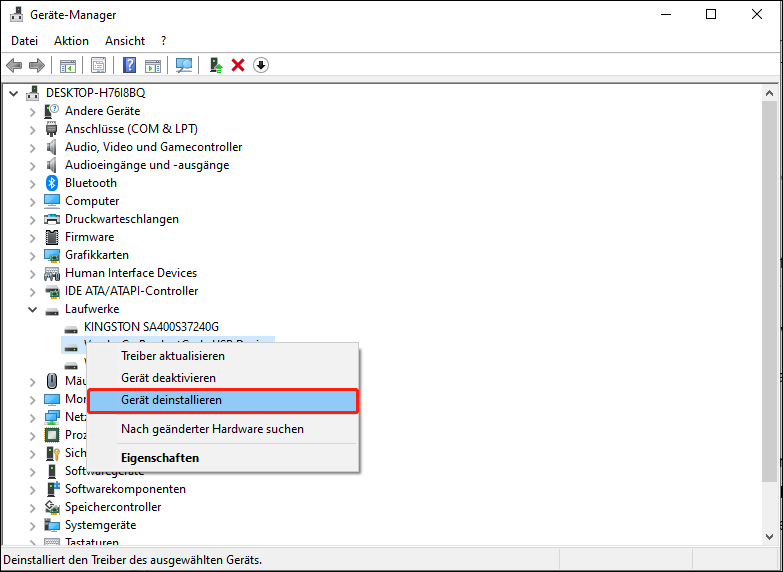
Task: Toggle the action pane toolbar icon
Action: tap(153, 65)
